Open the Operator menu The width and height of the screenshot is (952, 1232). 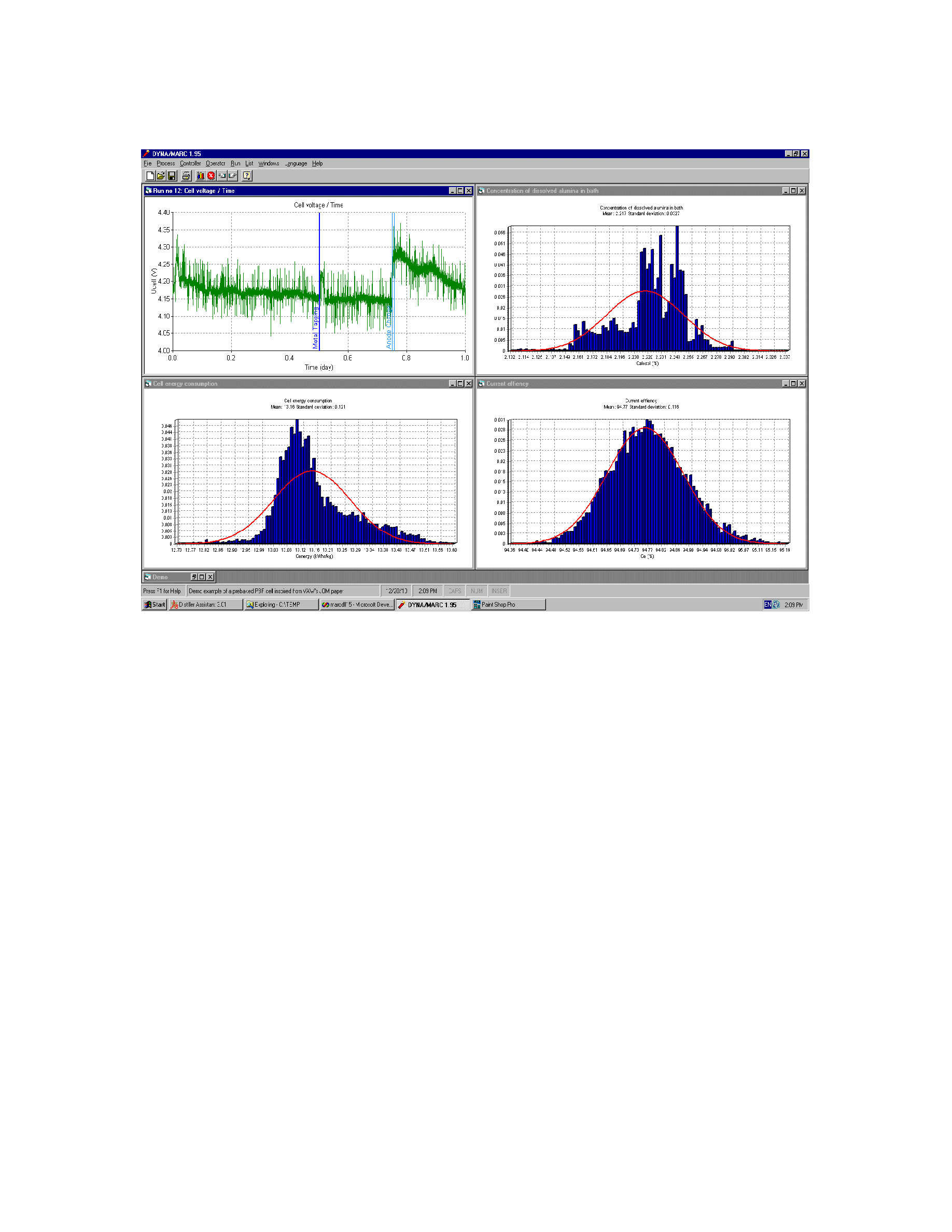(x=215, y=163)
